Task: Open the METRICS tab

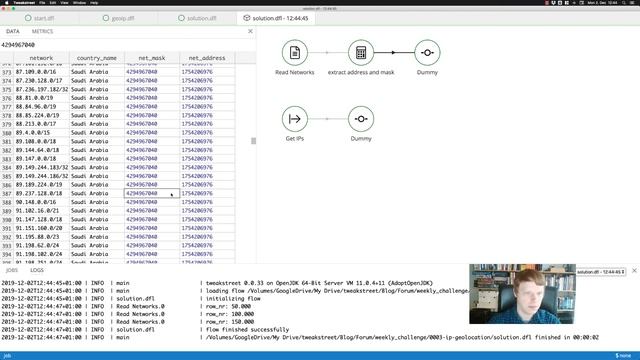Action: 42,31
